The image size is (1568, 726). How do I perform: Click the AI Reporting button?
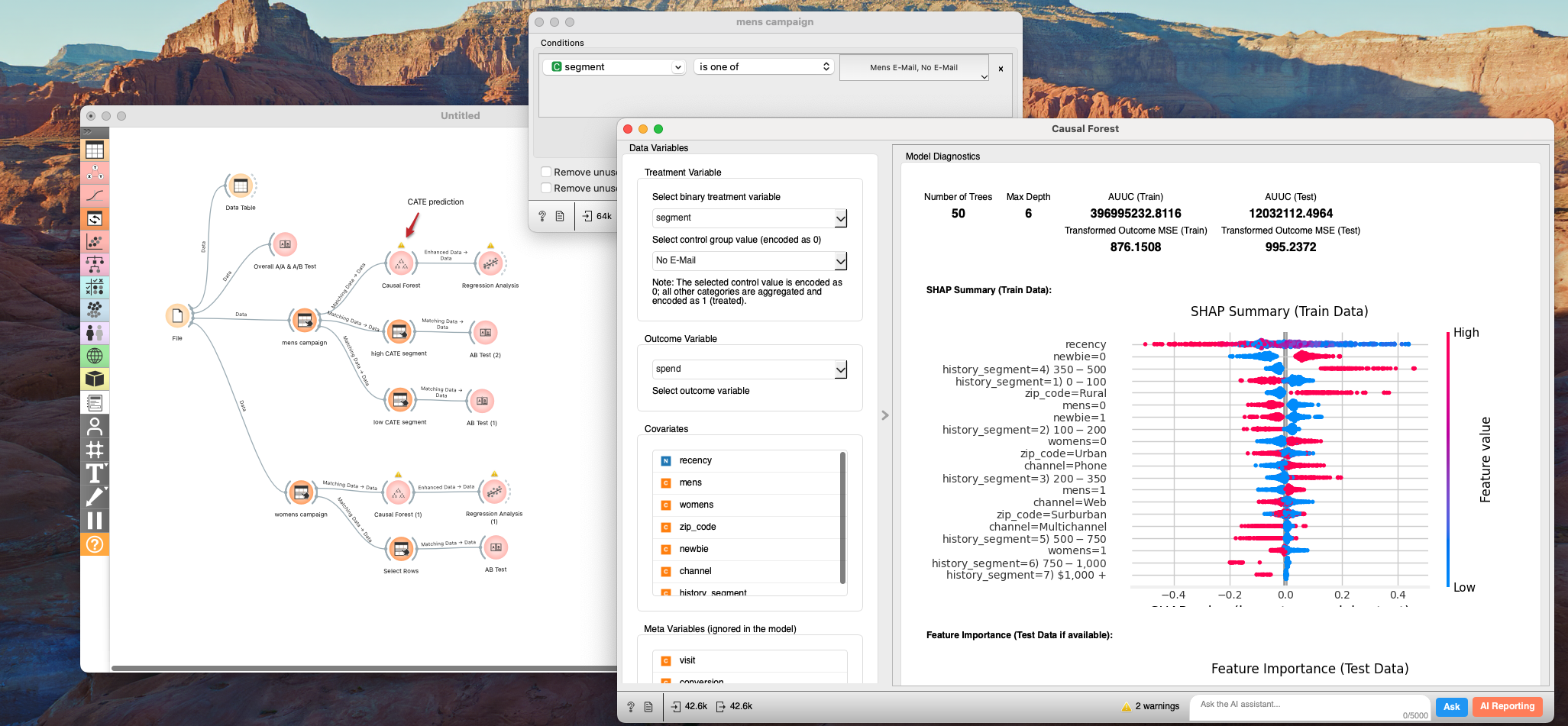[x=1507, y=707]
